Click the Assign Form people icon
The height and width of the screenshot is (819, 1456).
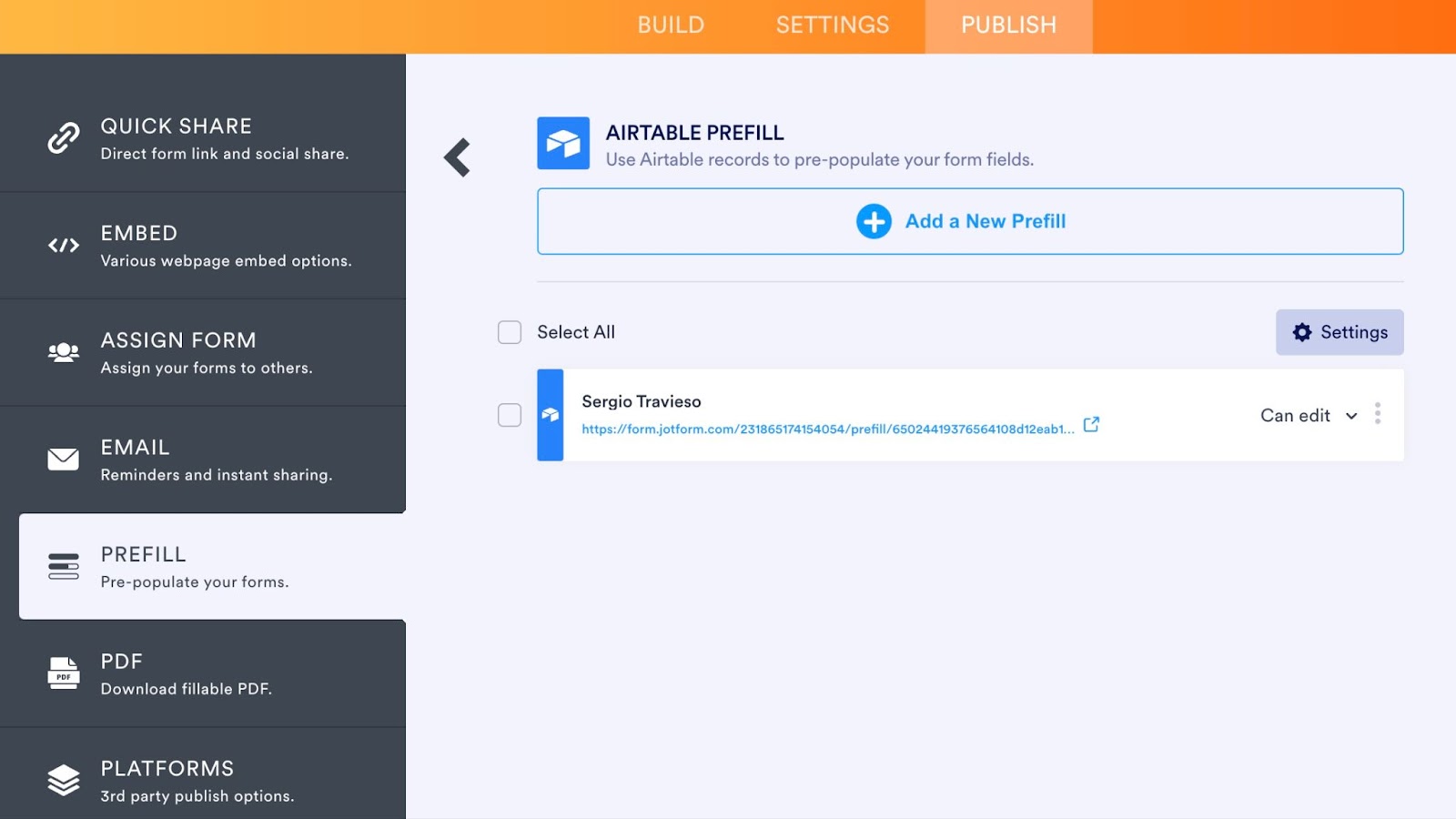pyautogui.click(x=64, y=352)
